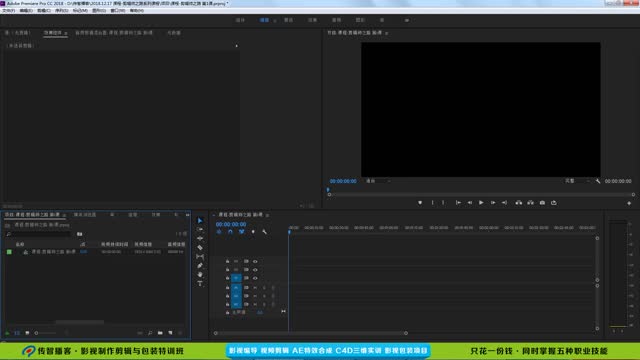Click the Extract button
Screen dimensions: 640x360
pos(530,202)
